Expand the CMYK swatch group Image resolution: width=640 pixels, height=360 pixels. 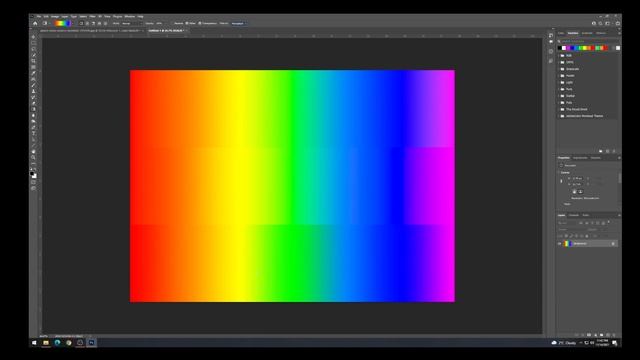click(559, 62)
